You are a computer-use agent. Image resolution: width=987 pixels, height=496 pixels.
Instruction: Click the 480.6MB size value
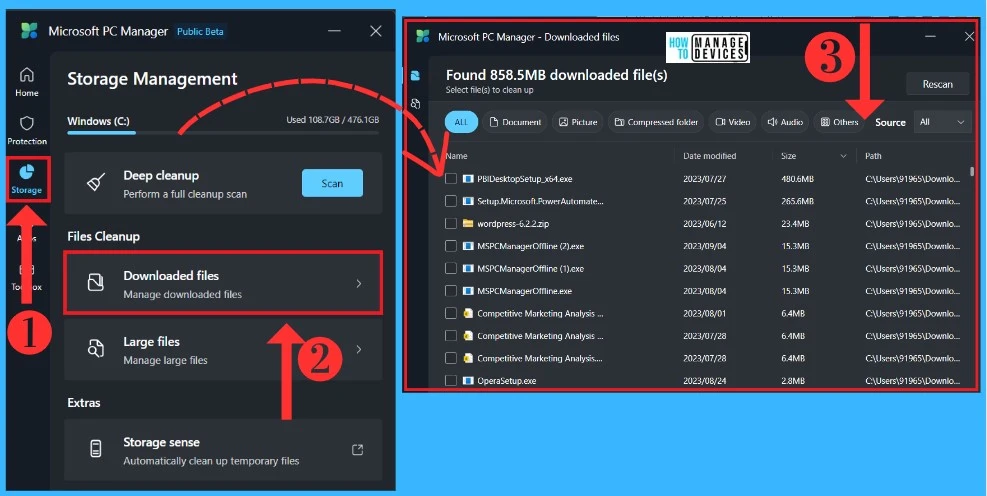(x=797, y=179)
